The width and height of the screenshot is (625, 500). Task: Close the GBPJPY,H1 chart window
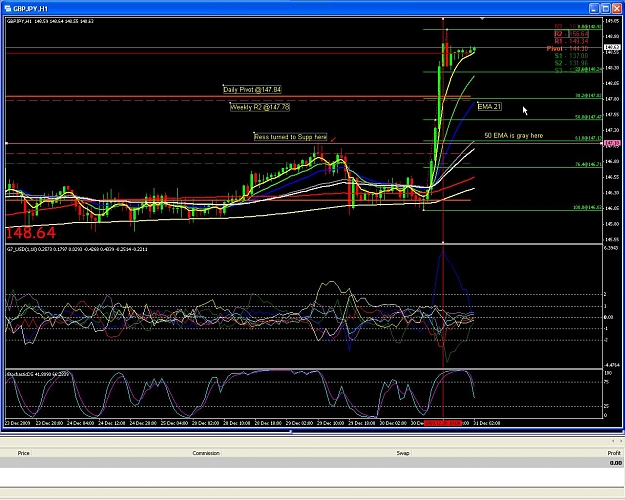point(617,8)
